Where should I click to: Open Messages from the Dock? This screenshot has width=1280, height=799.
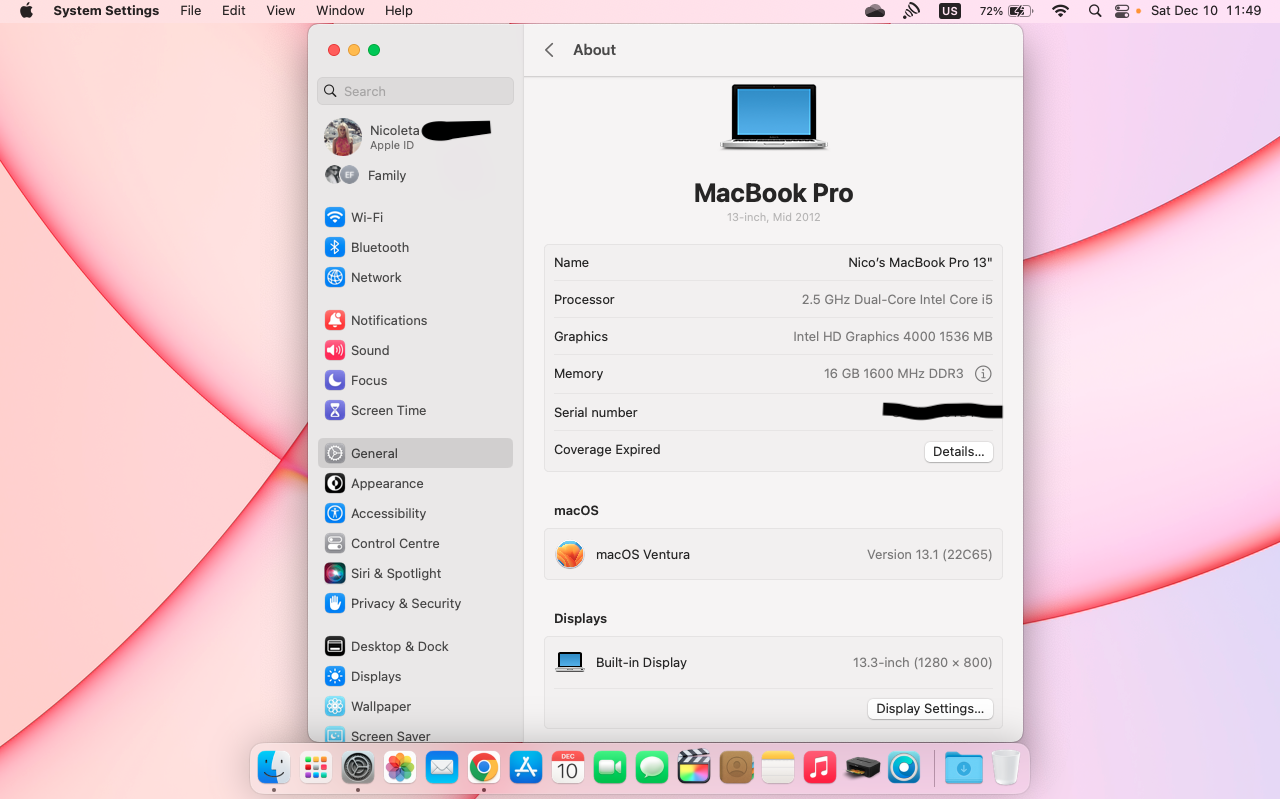point(652,768)
